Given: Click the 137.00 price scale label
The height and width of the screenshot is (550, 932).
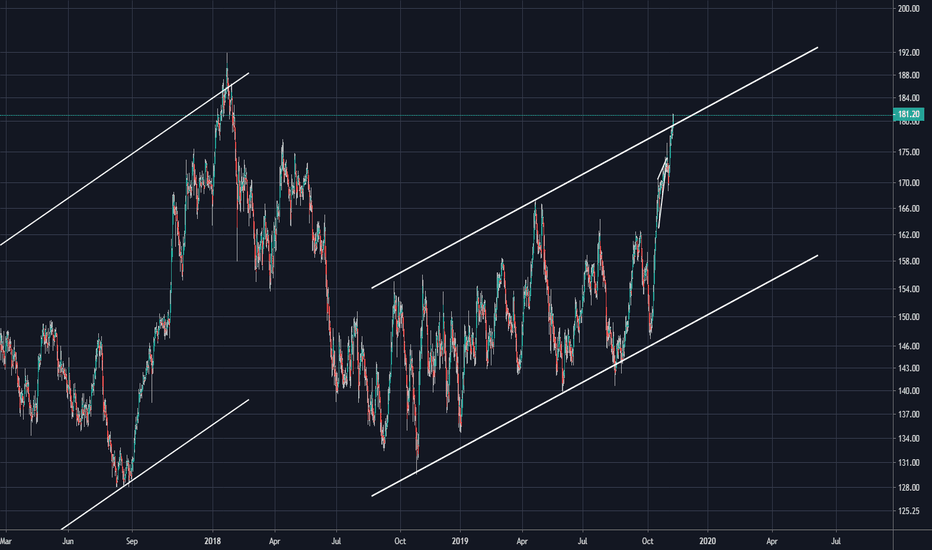Looking at the screenshot, I should click(x=909, y=414).
